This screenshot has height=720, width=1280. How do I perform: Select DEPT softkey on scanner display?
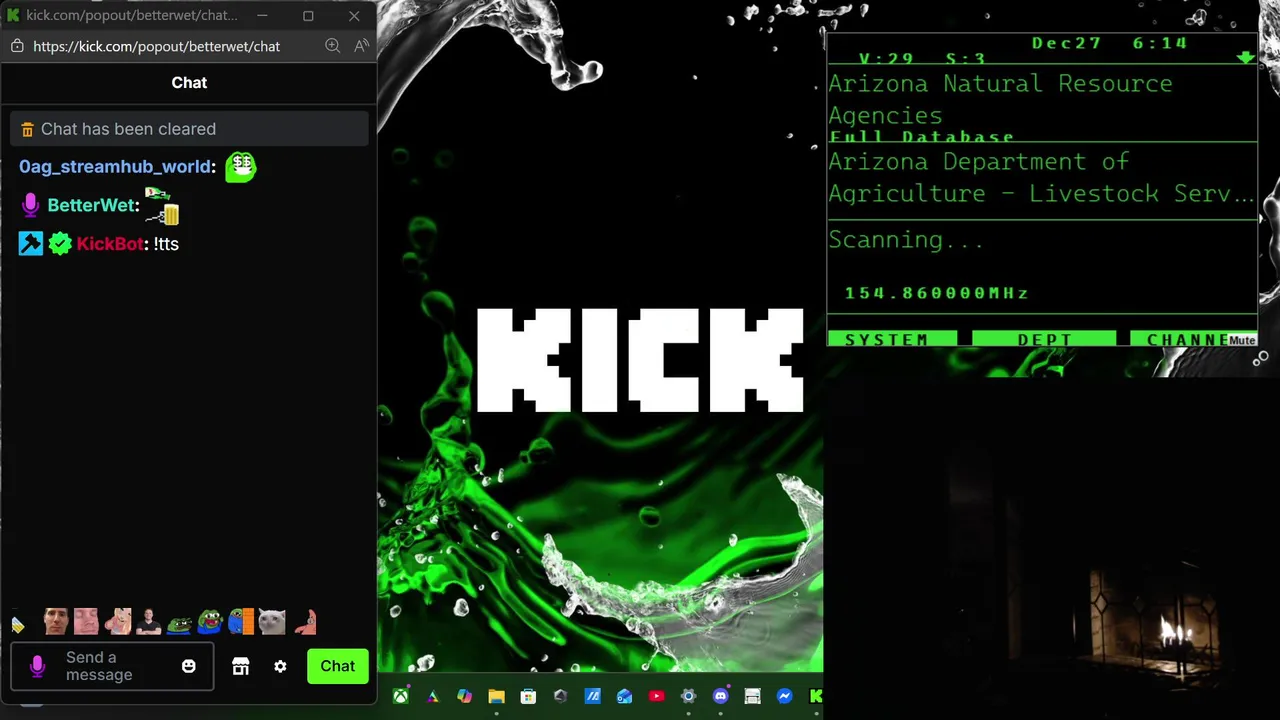tap(1044, 340)
